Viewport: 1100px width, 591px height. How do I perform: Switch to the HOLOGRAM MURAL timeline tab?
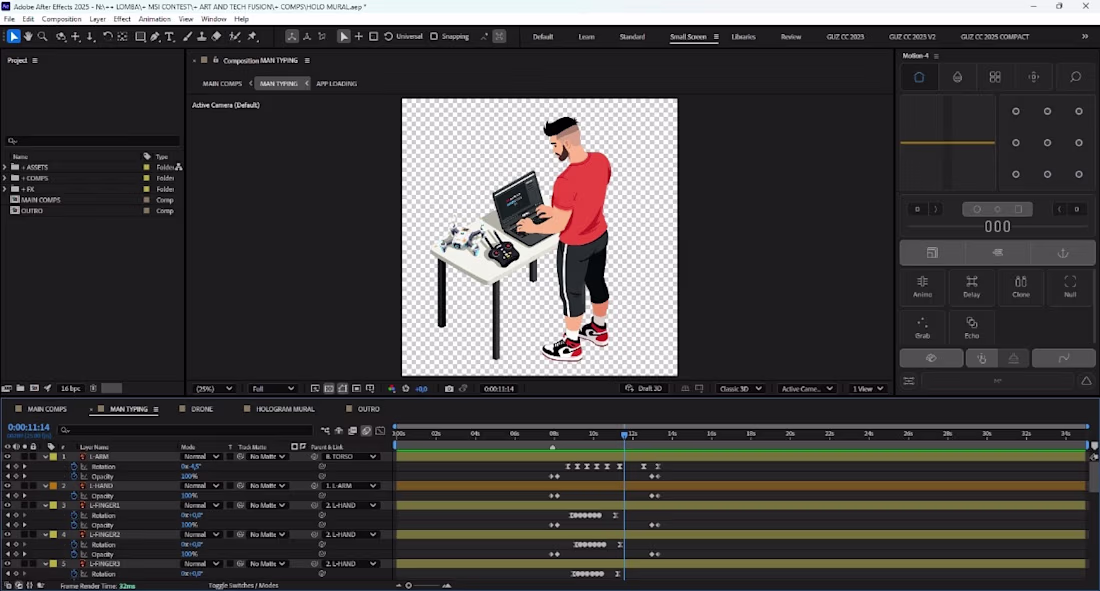285,409
